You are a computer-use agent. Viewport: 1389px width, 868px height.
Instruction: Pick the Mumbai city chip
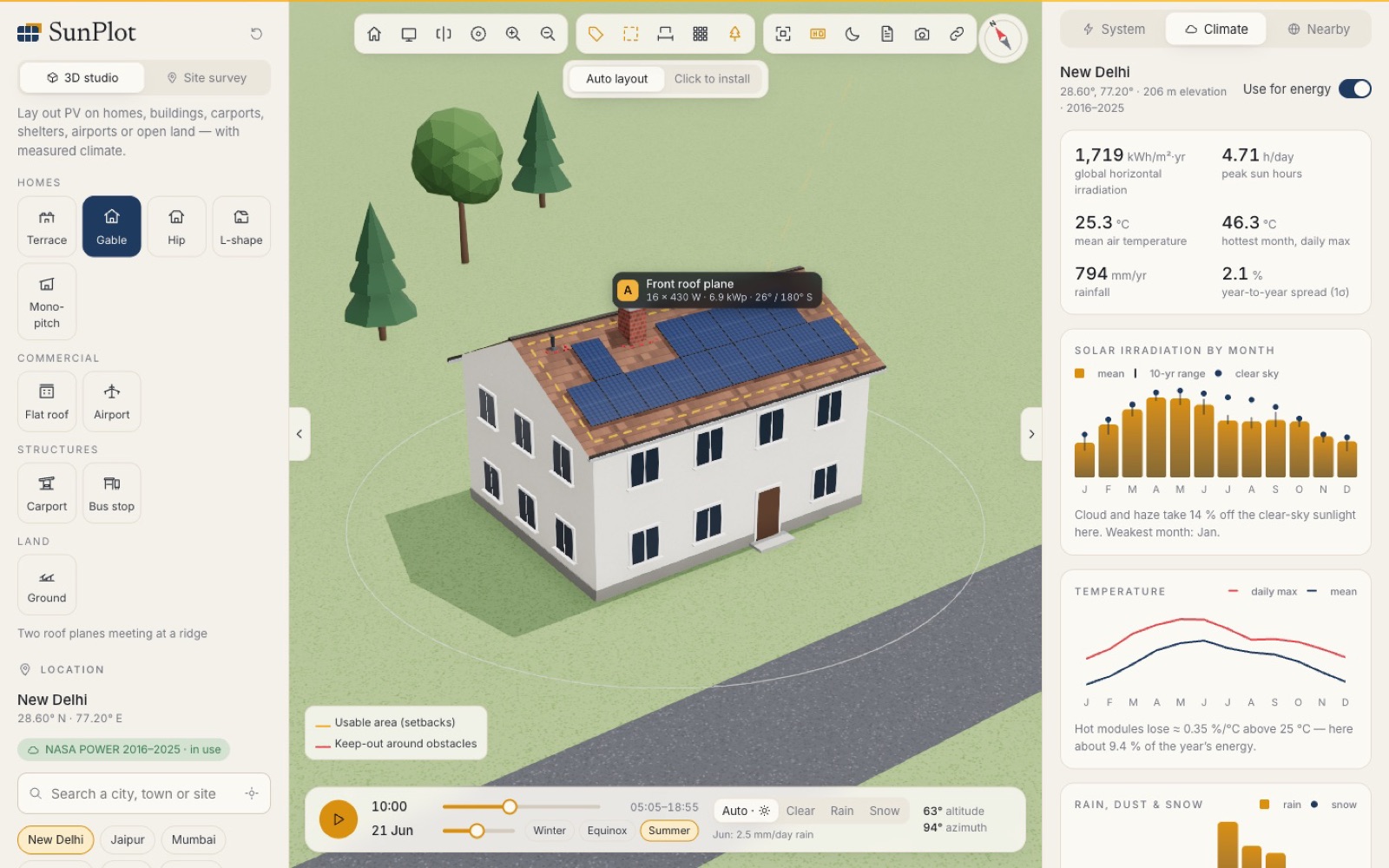click(x=194, y=839)
